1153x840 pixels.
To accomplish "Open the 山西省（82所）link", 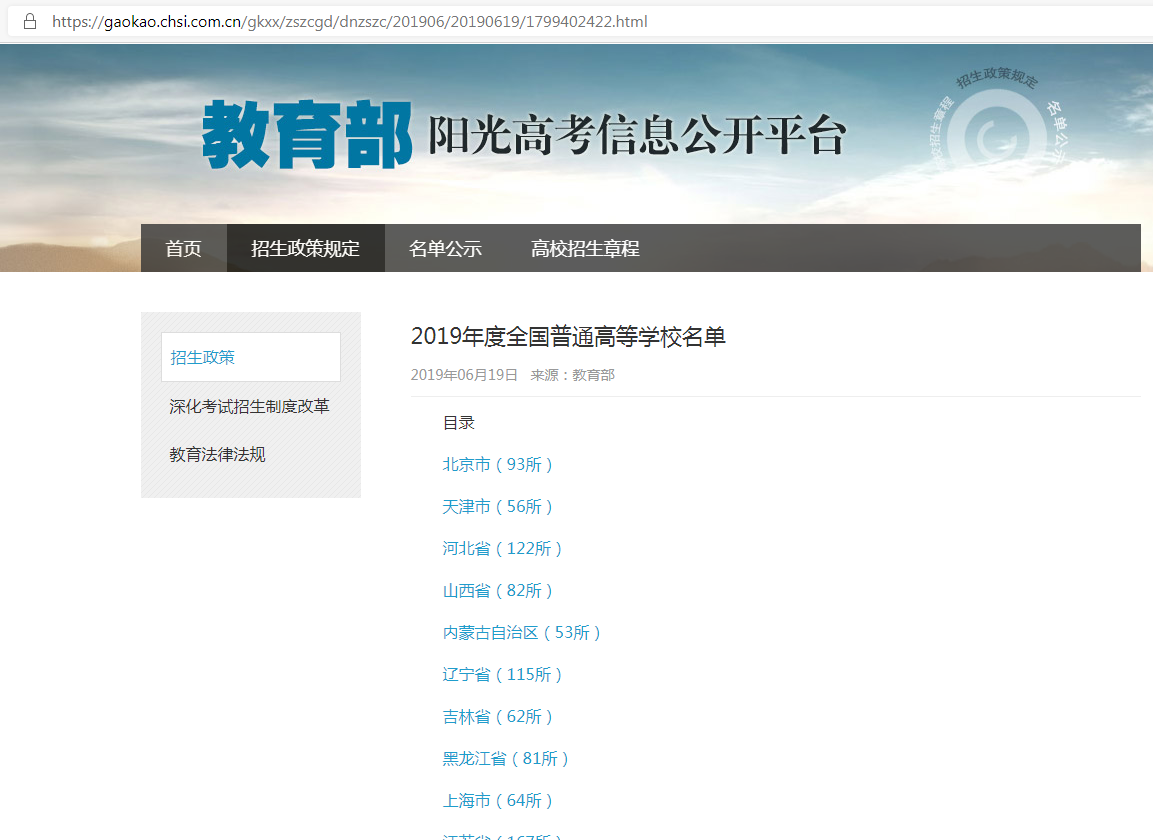I will click(498, 591).
